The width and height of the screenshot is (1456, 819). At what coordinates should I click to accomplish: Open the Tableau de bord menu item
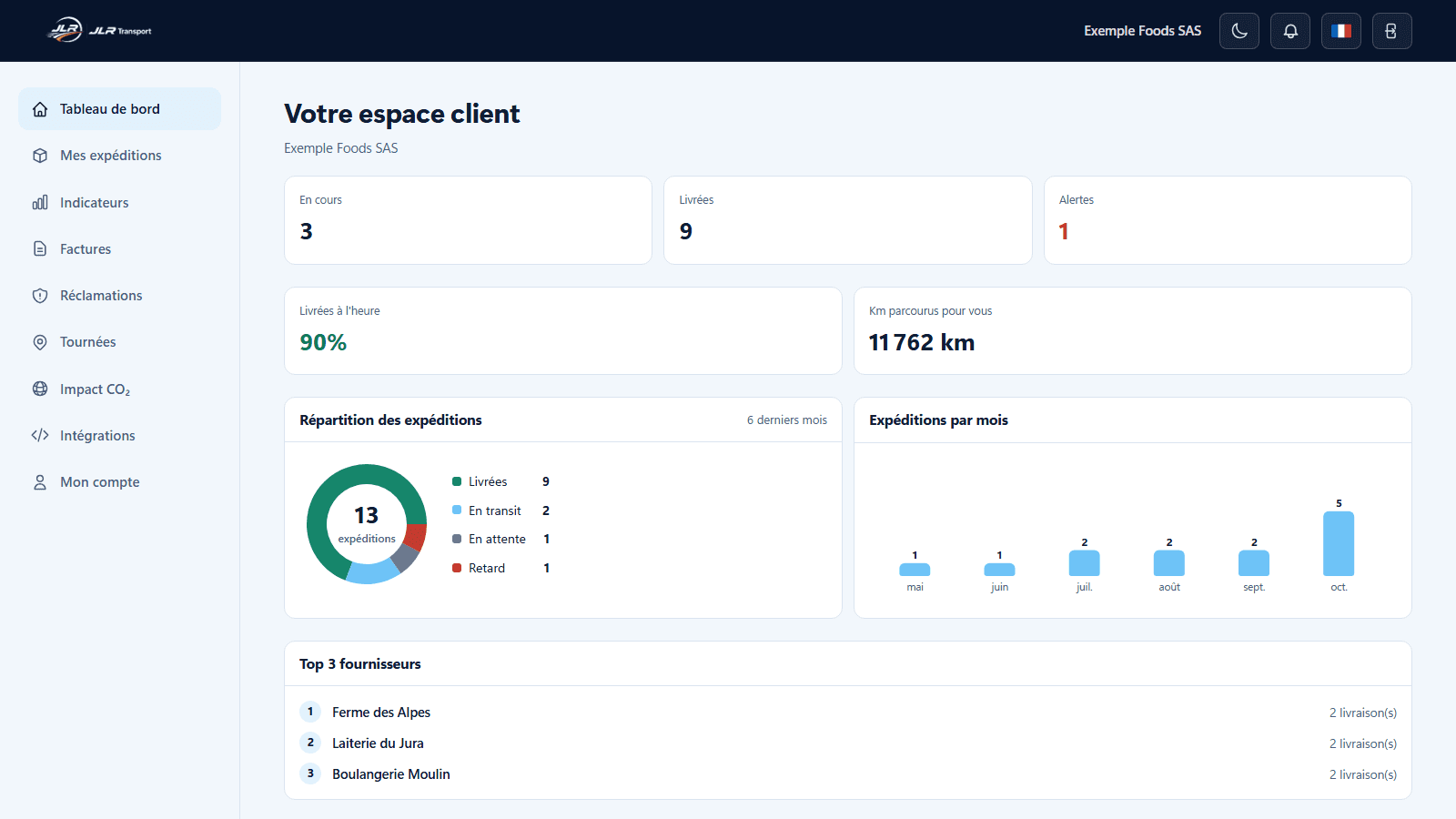click(x=119, y=109)
